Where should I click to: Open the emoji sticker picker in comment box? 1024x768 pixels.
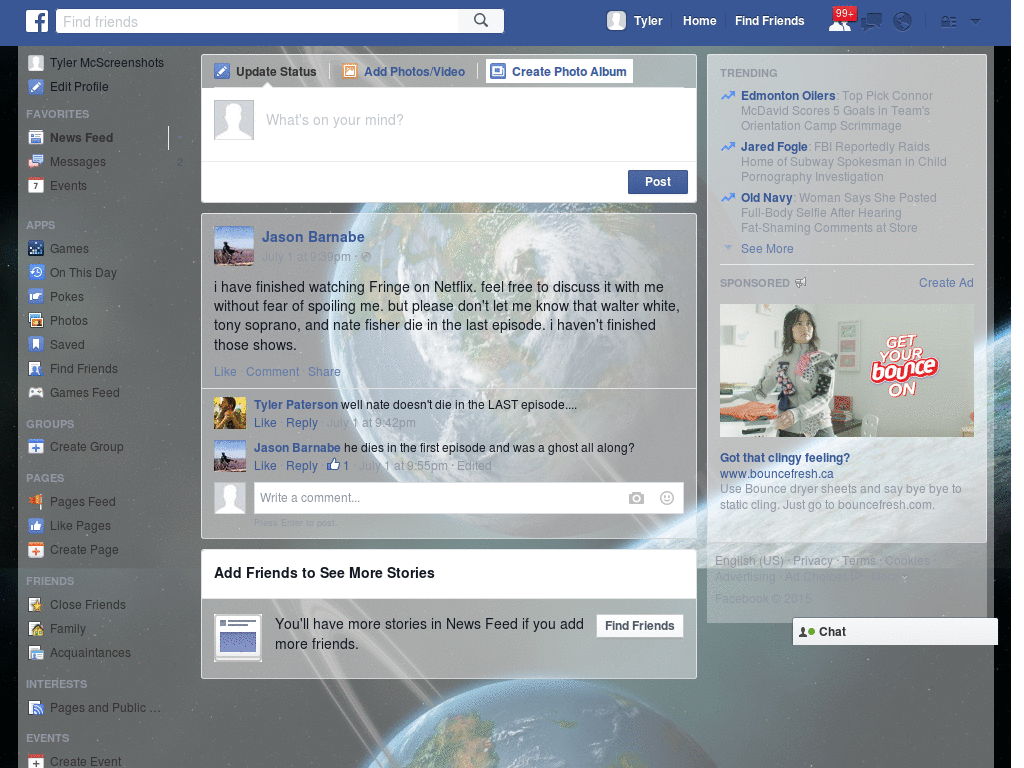pos(667,498)
